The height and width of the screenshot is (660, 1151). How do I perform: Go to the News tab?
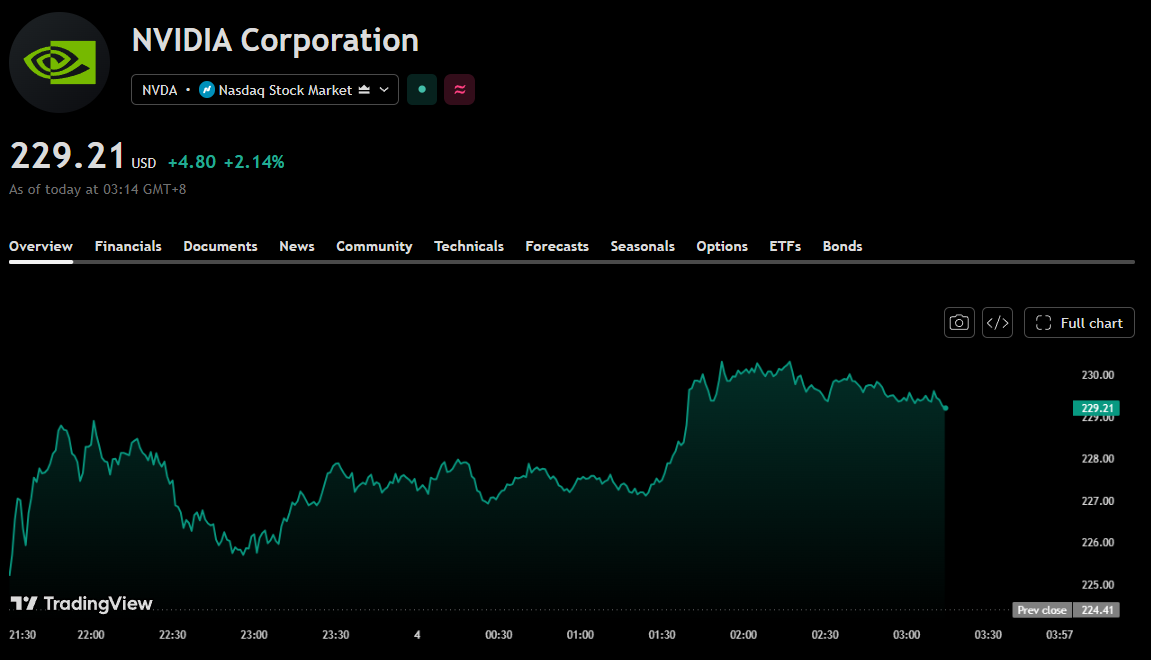[297, 247]
